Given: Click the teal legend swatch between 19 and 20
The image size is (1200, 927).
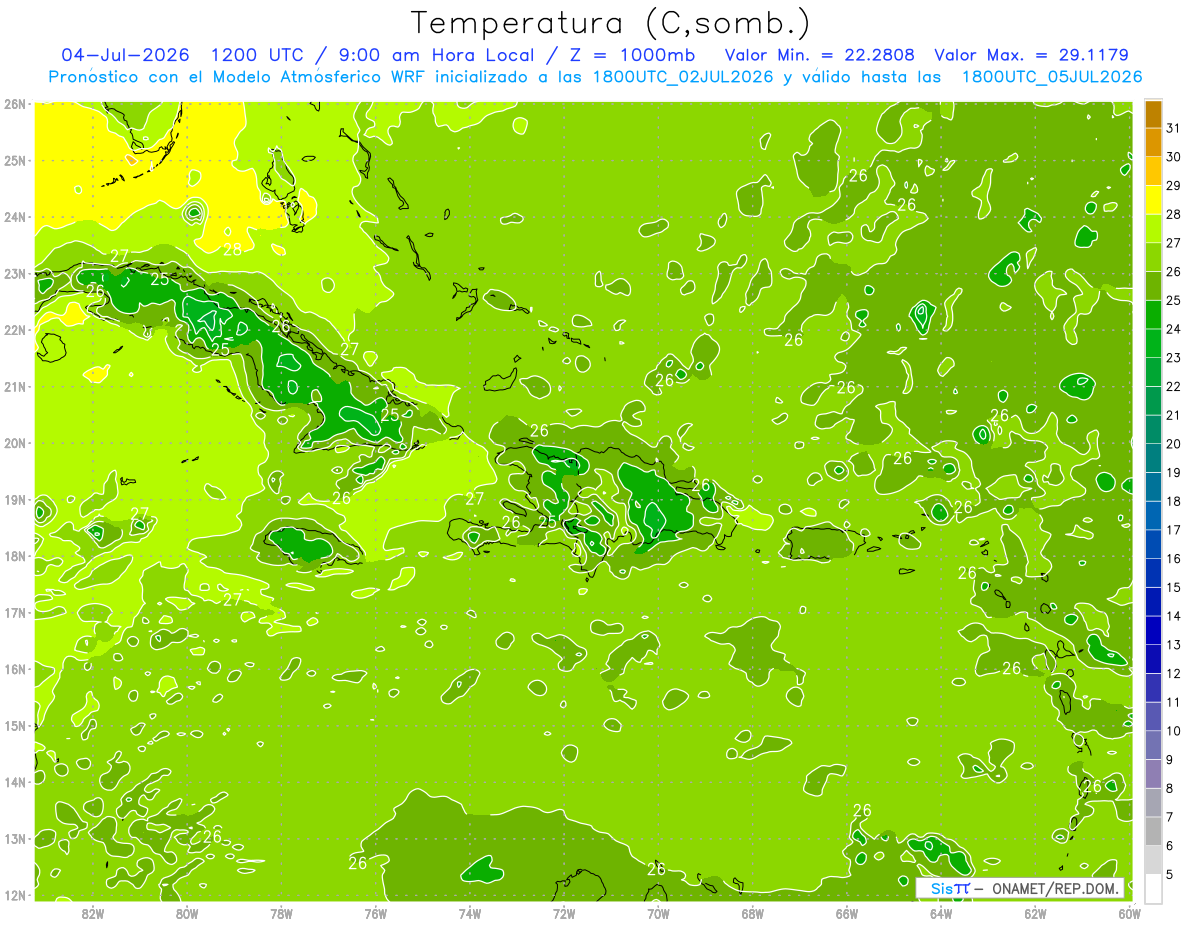Looking at the screenshot, I should pos(1154,458).
